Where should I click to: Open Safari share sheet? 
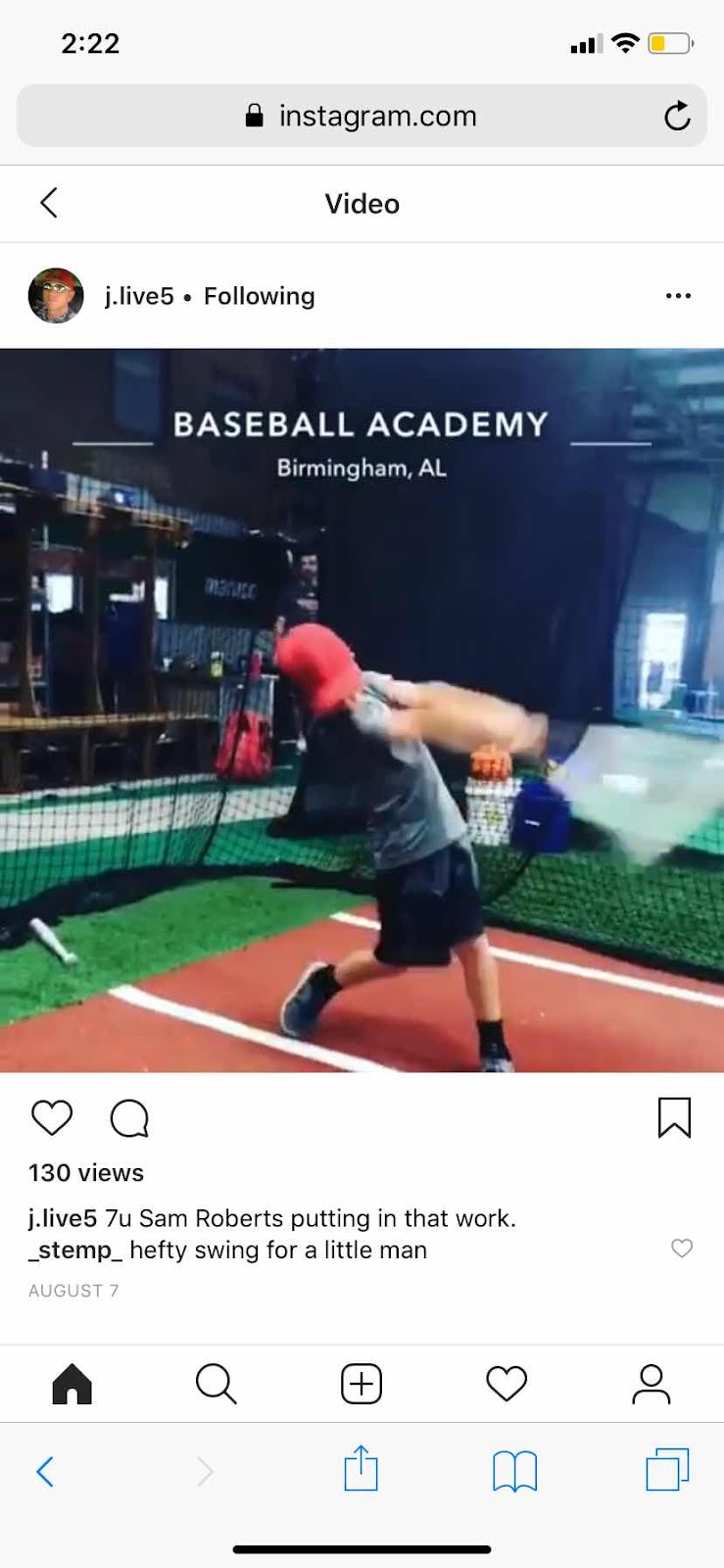point(361,1468)
